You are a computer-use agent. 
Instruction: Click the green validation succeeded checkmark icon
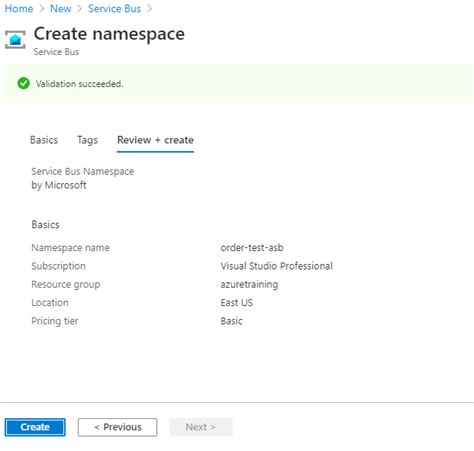click(x=23, y=83)
